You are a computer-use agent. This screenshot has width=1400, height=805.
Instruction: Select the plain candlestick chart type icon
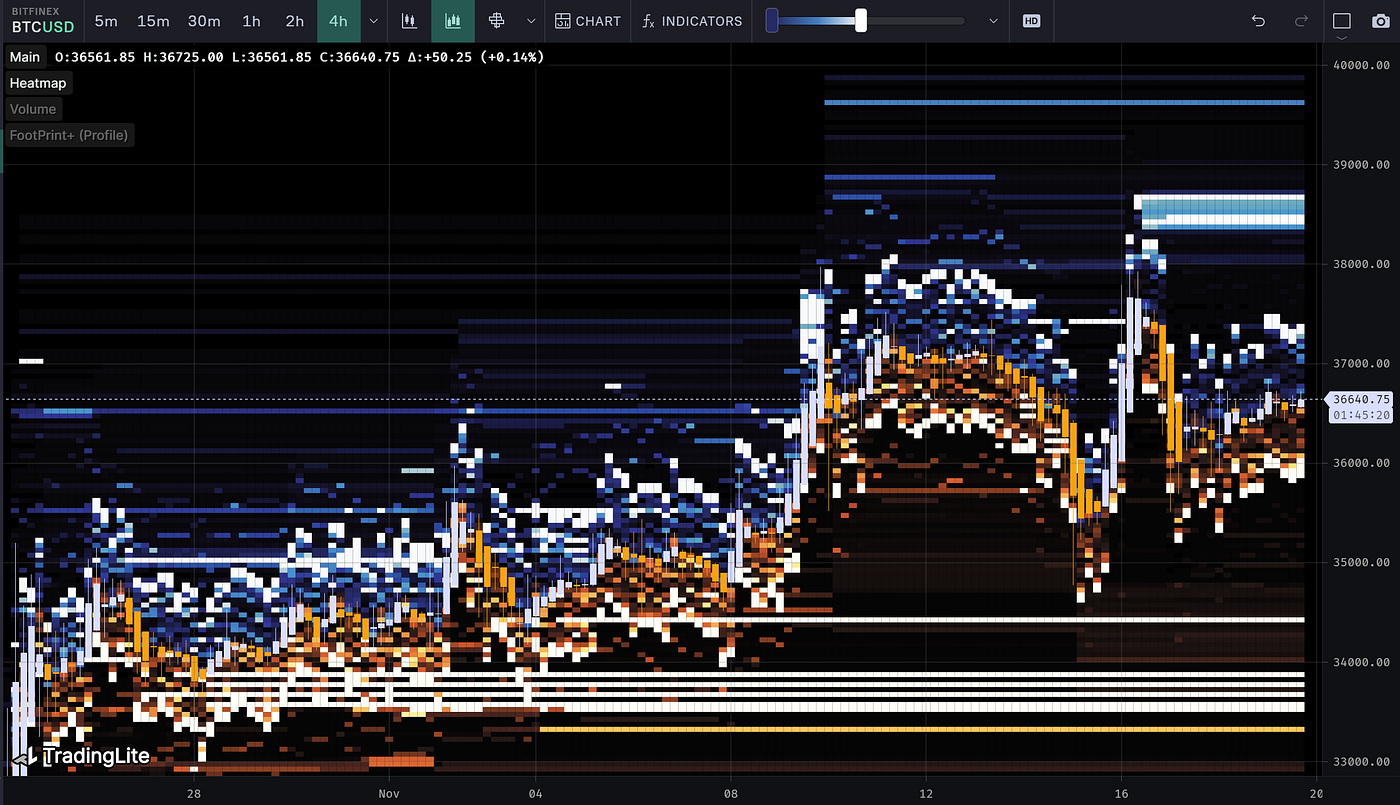coord(408,21)
